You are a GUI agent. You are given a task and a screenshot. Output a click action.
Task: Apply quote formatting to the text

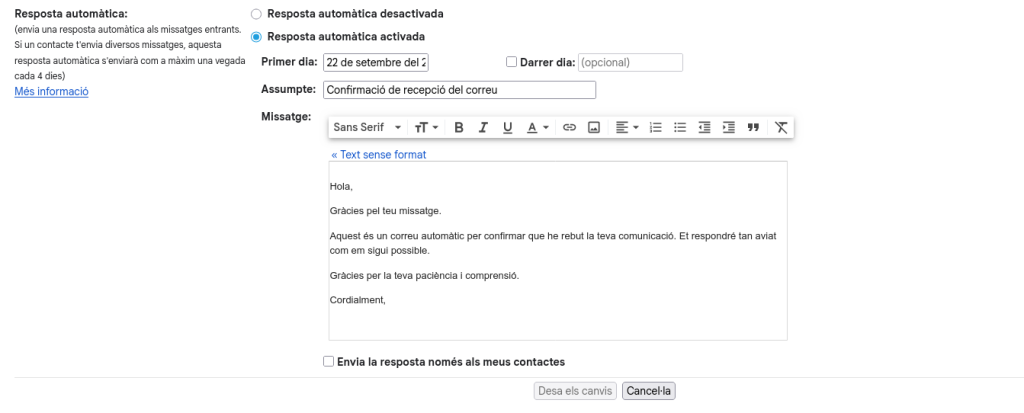pos(753,128)
